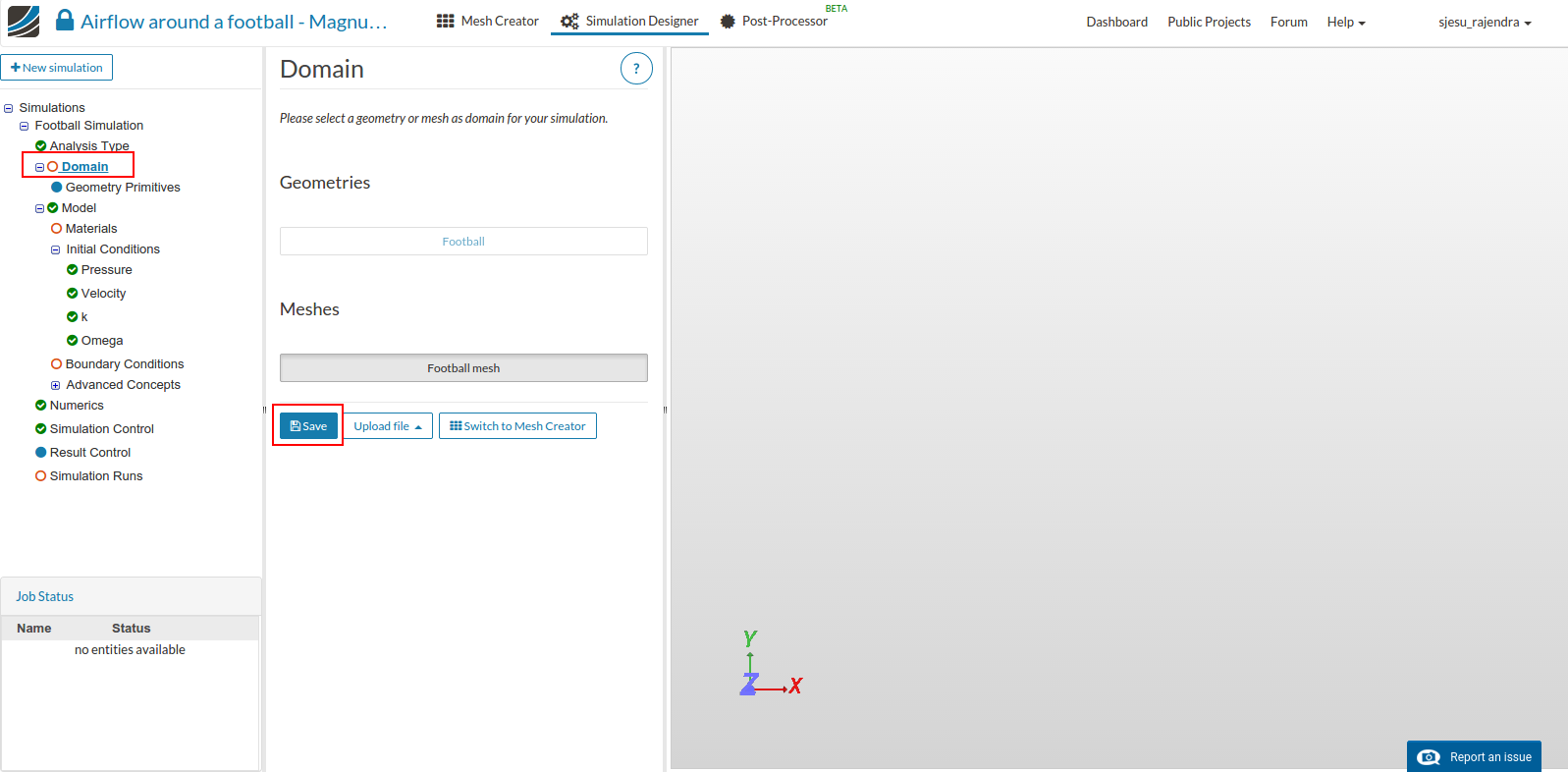
Task: Click the XYZ orientation axes in viewer
Action: click(771, 663)
